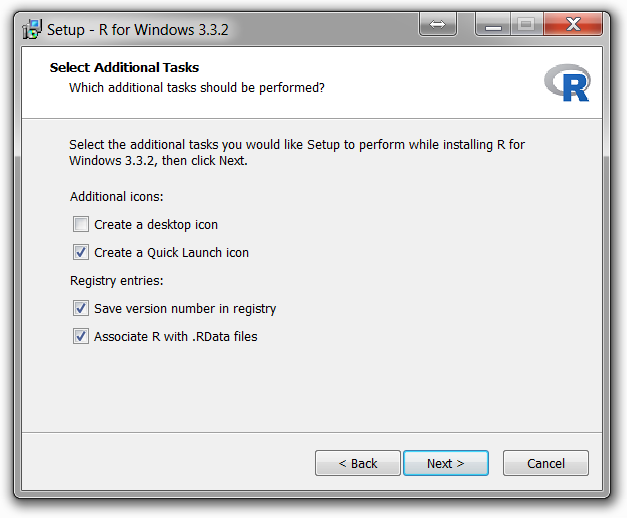Click the R logo in header

567,82
